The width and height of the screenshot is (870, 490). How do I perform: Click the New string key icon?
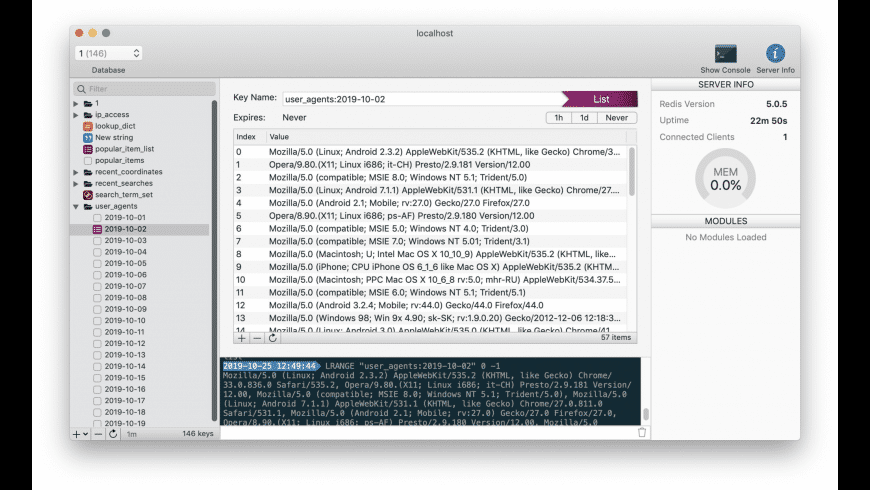tap(88, 138)
